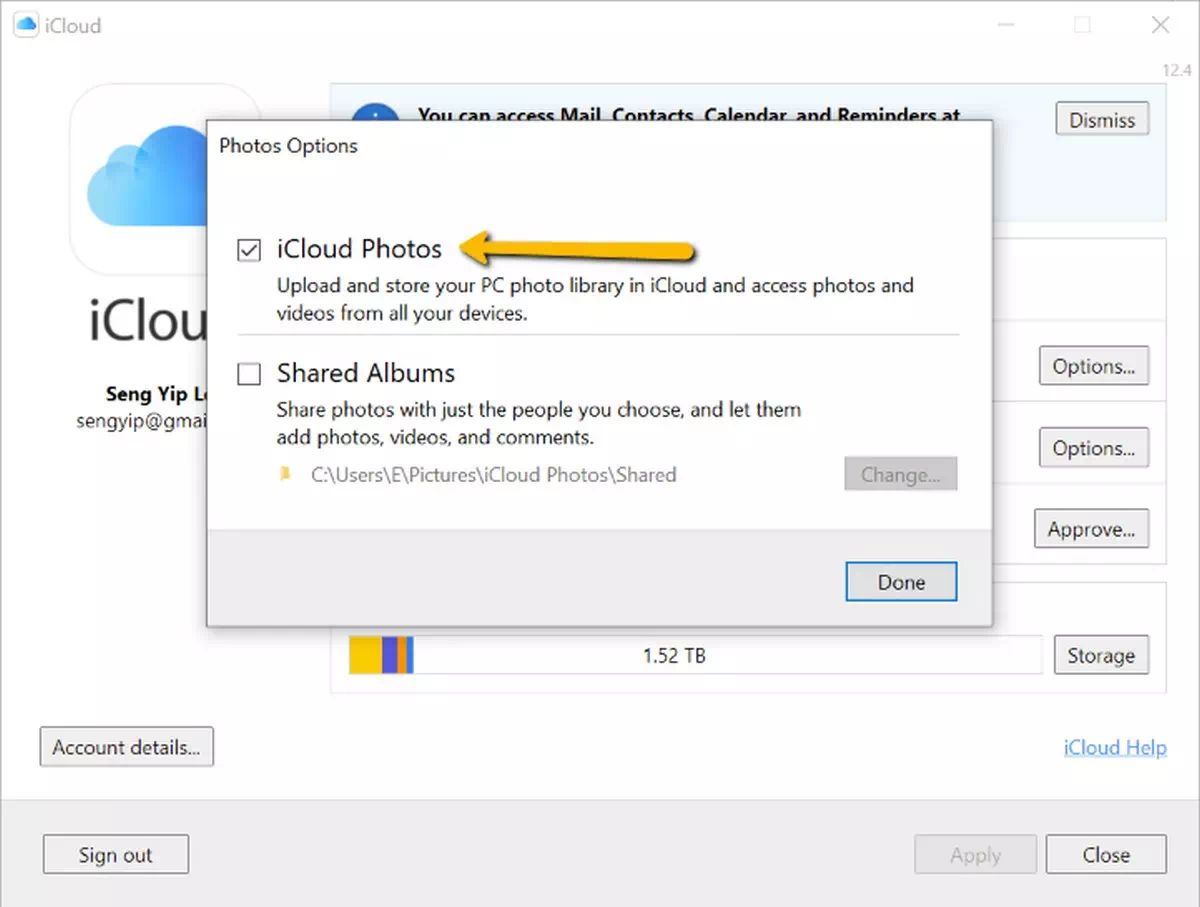This screenshot has height=907, width=1200.
Task: Maximize the iCloud window
Action: tap(1082, 26)
